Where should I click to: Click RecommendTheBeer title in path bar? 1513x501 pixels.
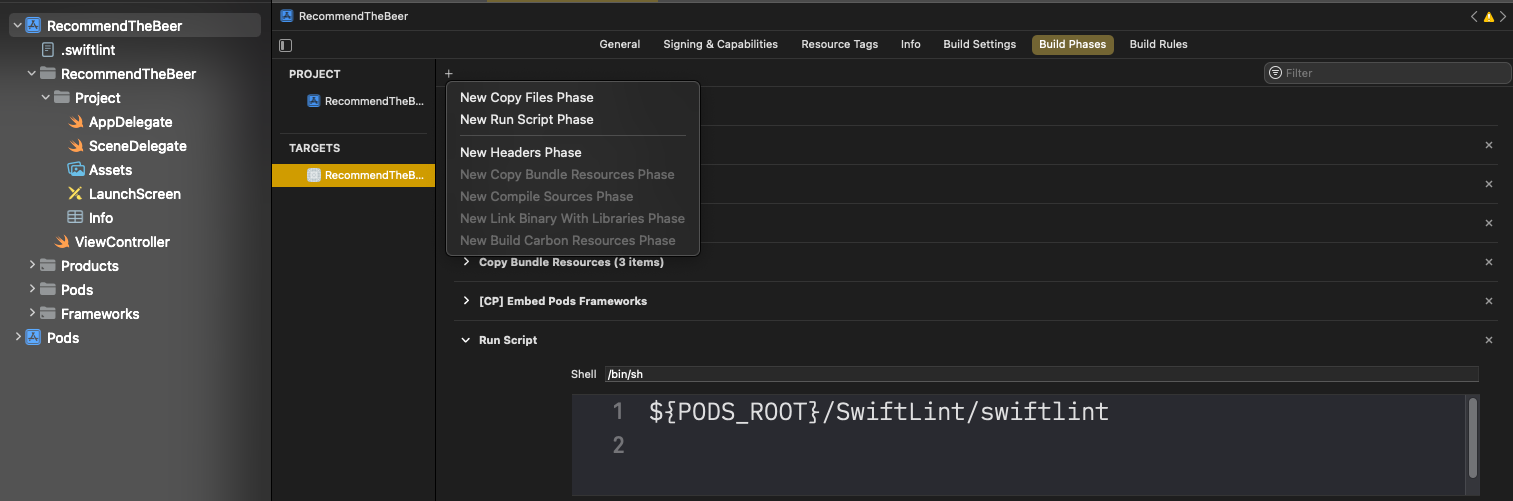click(353, 16)
